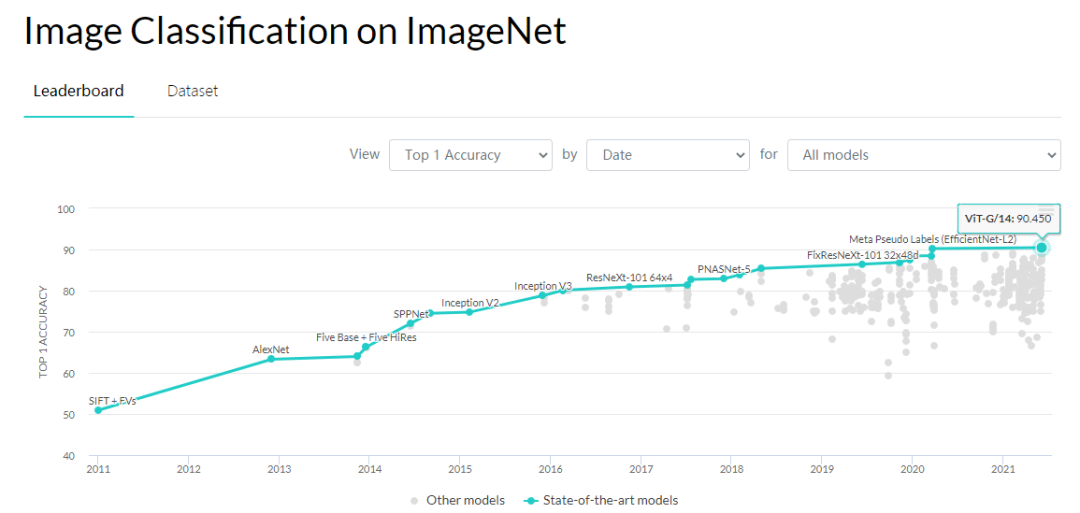Click the ViT-G/14 tooltip label
This screenshot has width=1080, height=513.
pyautogui.click(x=1008, y=220)
